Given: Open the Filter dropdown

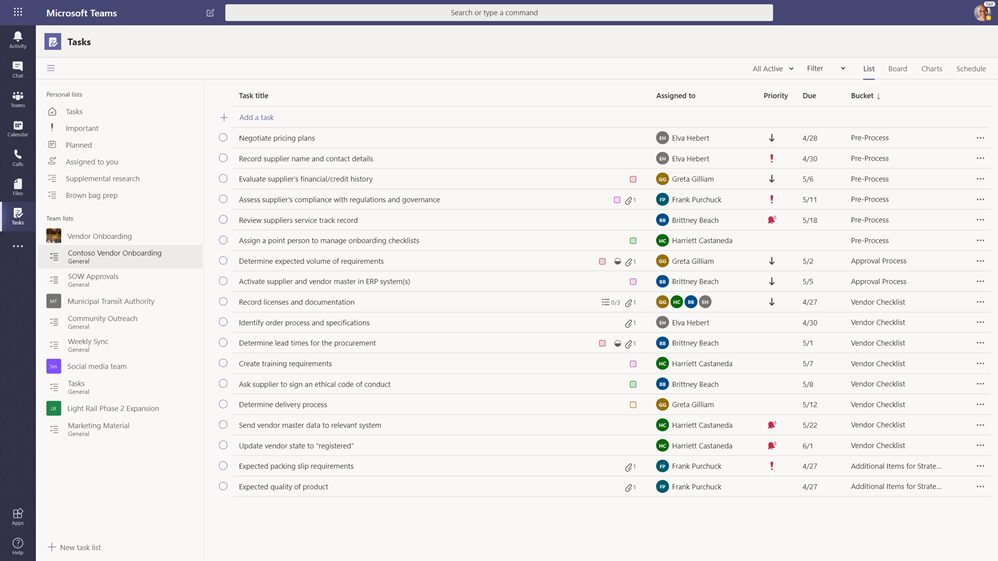Looking at the screenshot, I should 826,69.
